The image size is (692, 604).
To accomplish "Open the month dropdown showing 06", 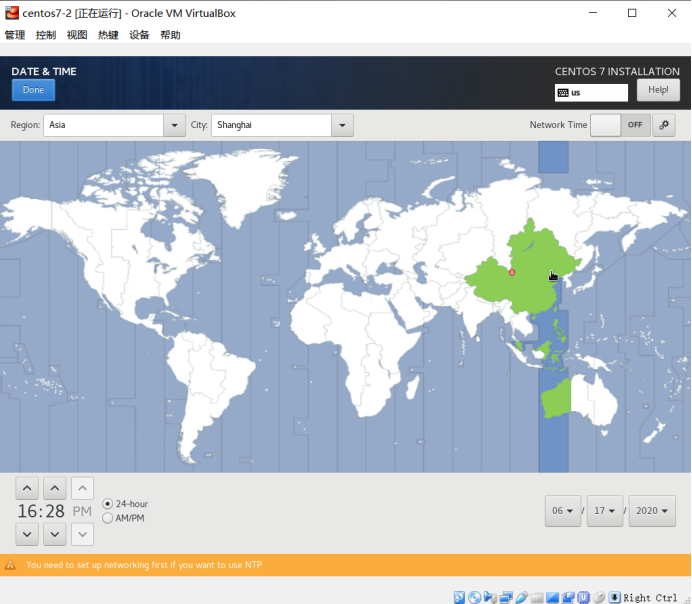I will tap(563, 510).
